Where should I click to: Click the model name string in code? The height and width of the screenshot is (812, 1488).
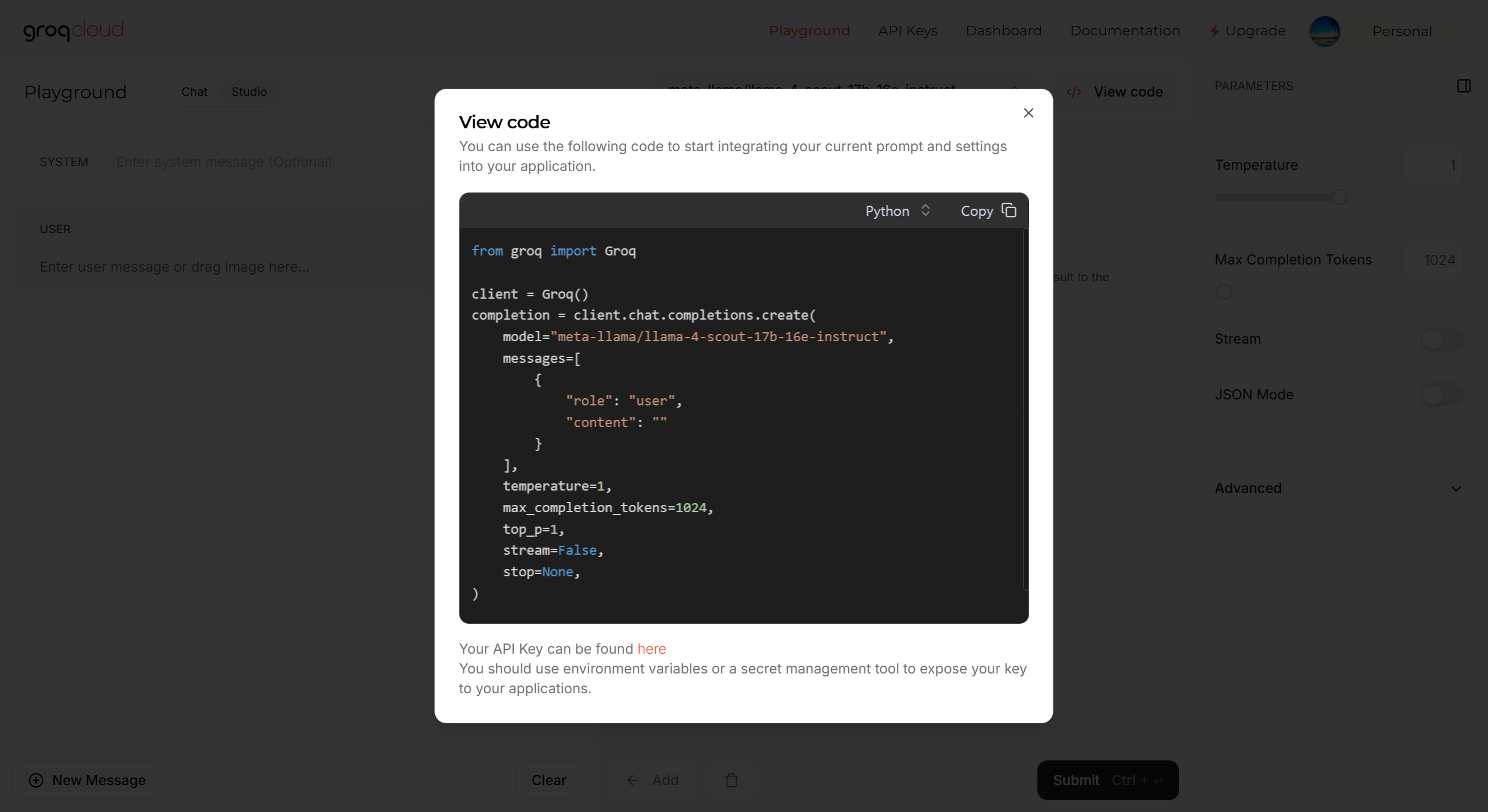coord(718,337)
